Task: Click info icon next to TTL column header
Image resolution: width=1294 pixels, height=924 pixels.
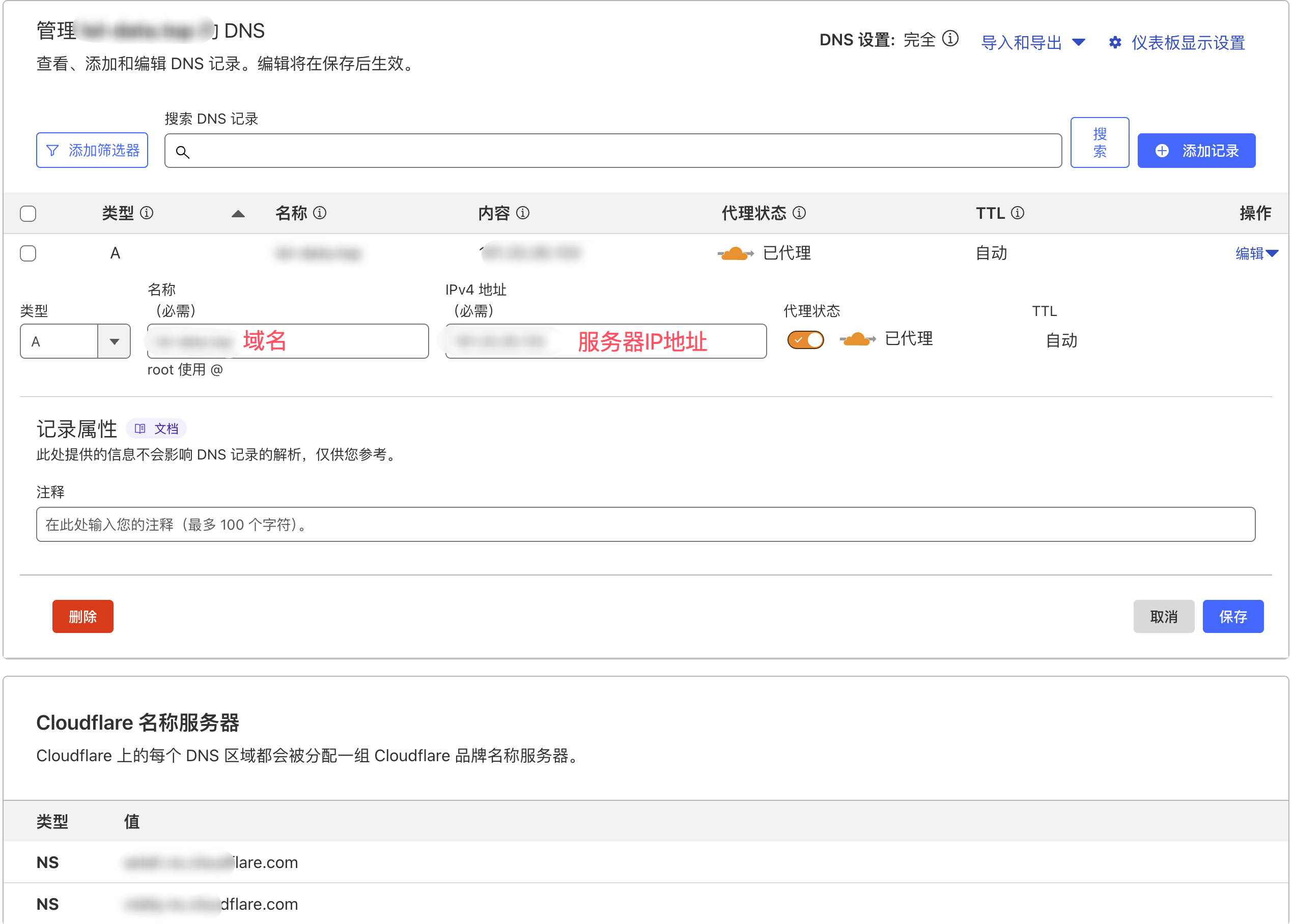Action: (x=1017, y=213)
